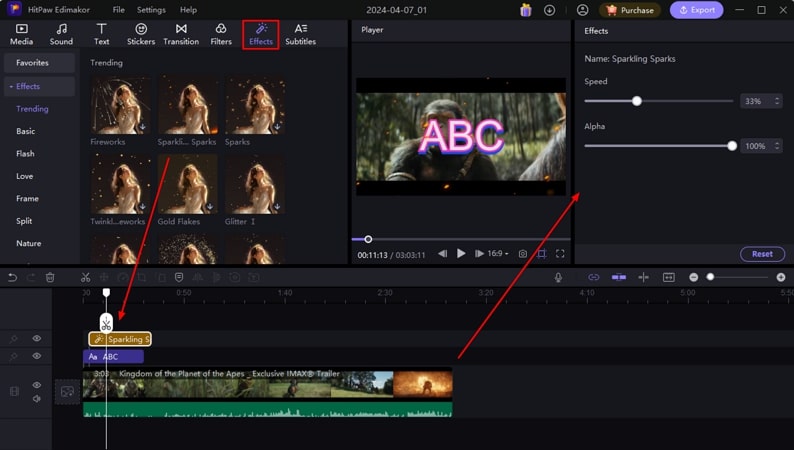Select the Flash effects category

click(25, 153)
